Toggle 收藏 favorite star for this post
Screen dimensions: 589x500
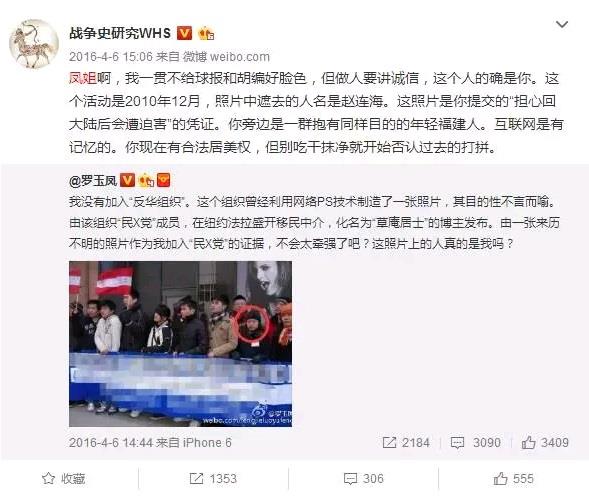pos(63,479)
